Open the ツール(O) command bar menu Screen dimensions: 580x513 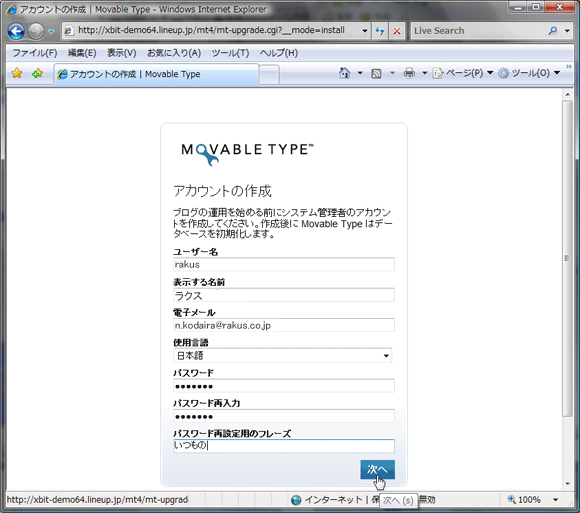tap(529, 73)
